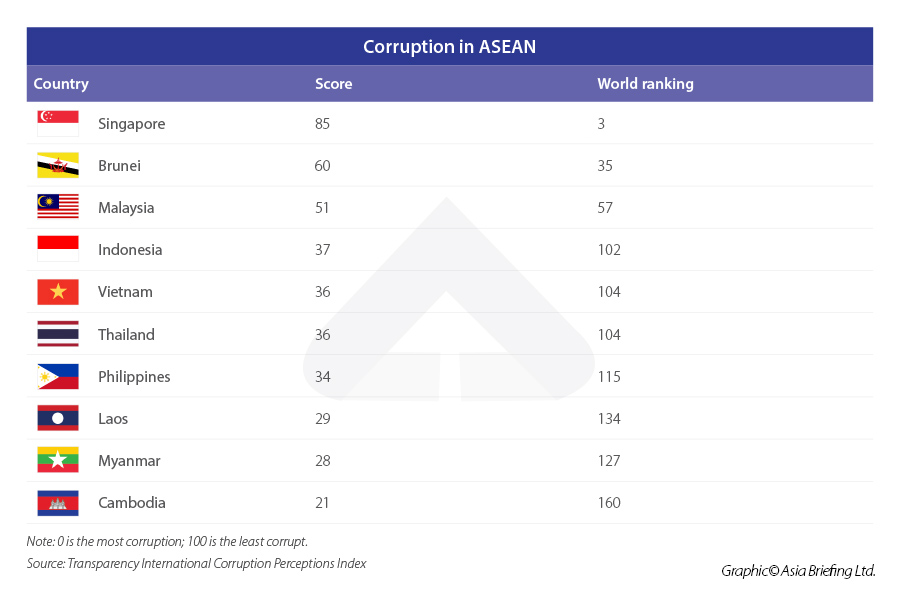Select the Laos flag icon
The image size is (900, 597).
coord(58,419)
